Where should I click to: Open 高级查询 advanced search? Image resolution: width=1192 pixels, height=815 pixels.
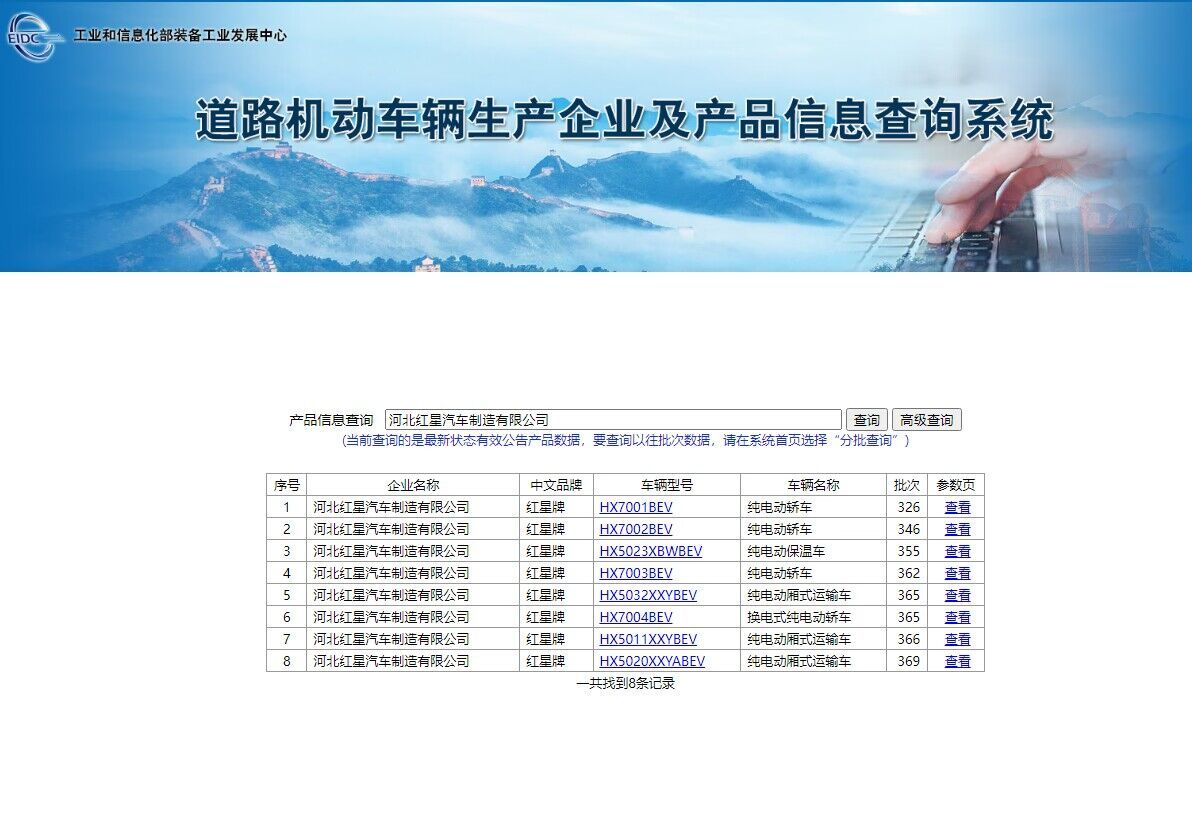(926, 420)
